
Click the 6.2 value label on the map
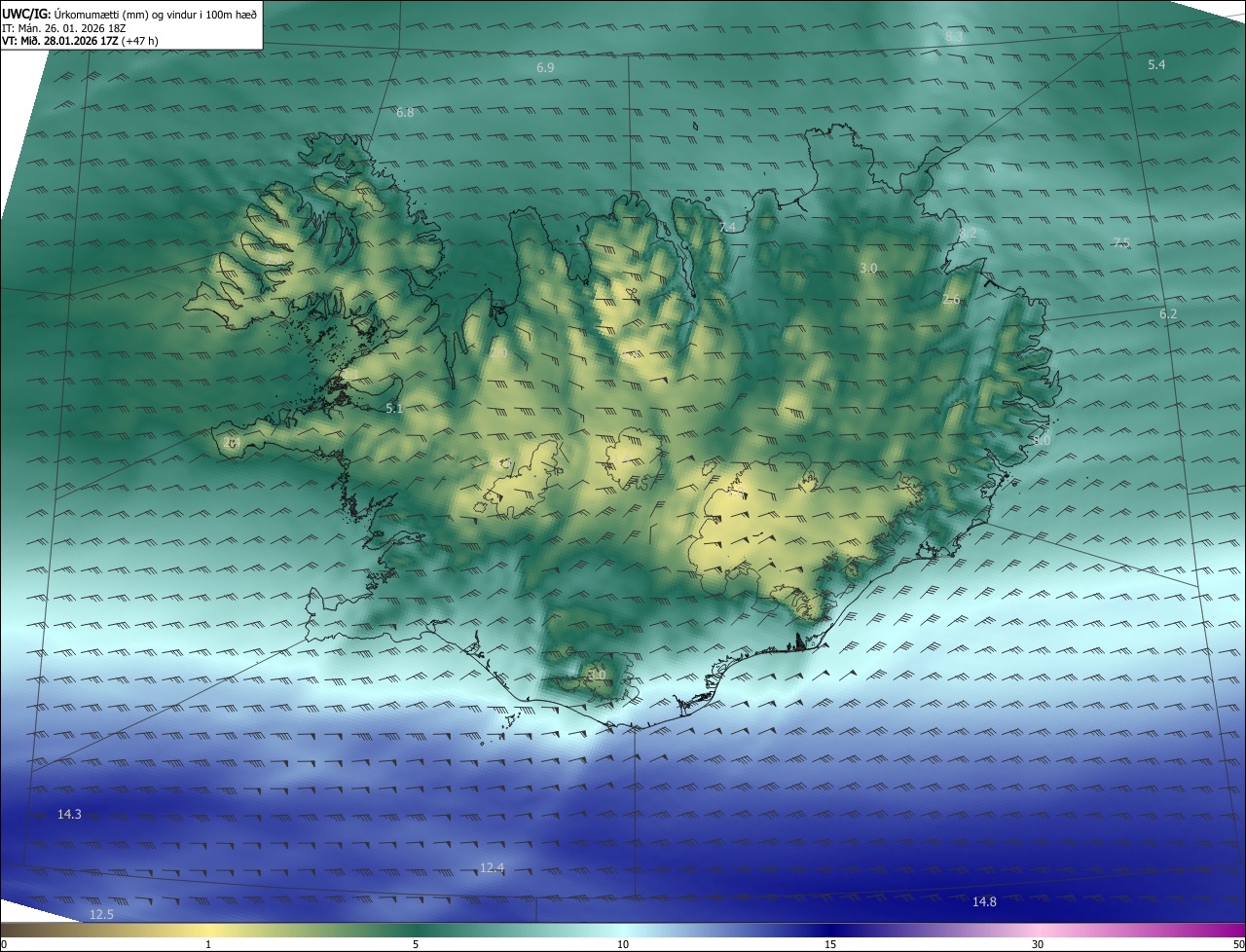(1168, 313)
